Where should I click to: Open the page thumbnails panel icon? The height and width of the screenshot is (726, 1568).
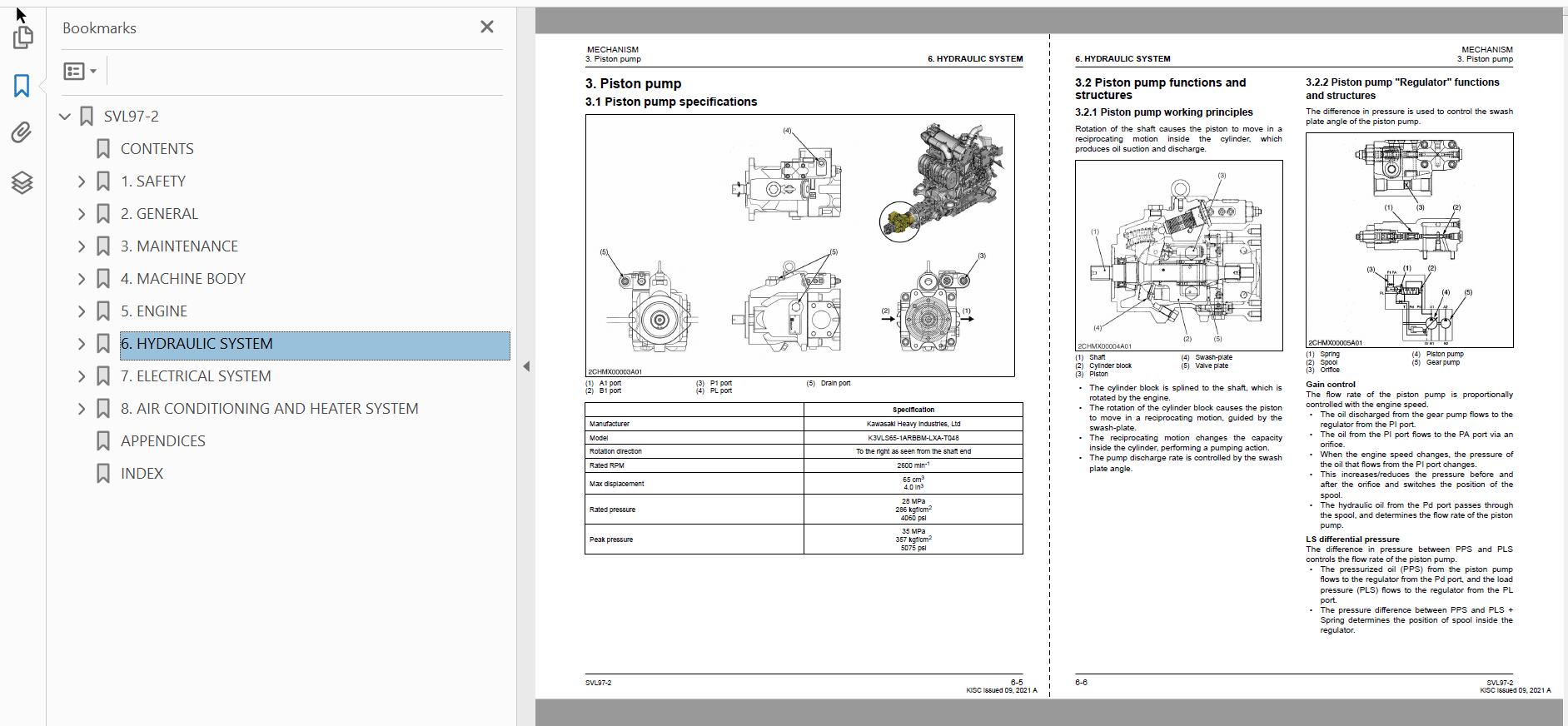click(x=22, y=37)
